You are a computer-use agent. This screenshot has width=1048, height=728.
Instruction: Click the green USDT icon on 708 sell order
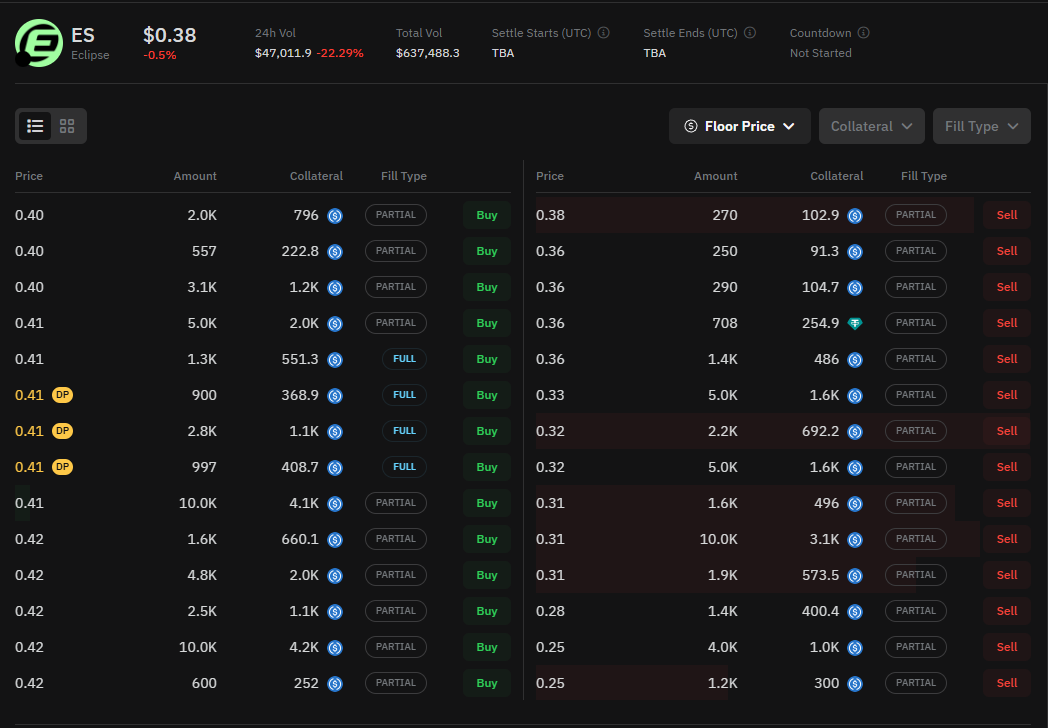click(x=855, y=323)
